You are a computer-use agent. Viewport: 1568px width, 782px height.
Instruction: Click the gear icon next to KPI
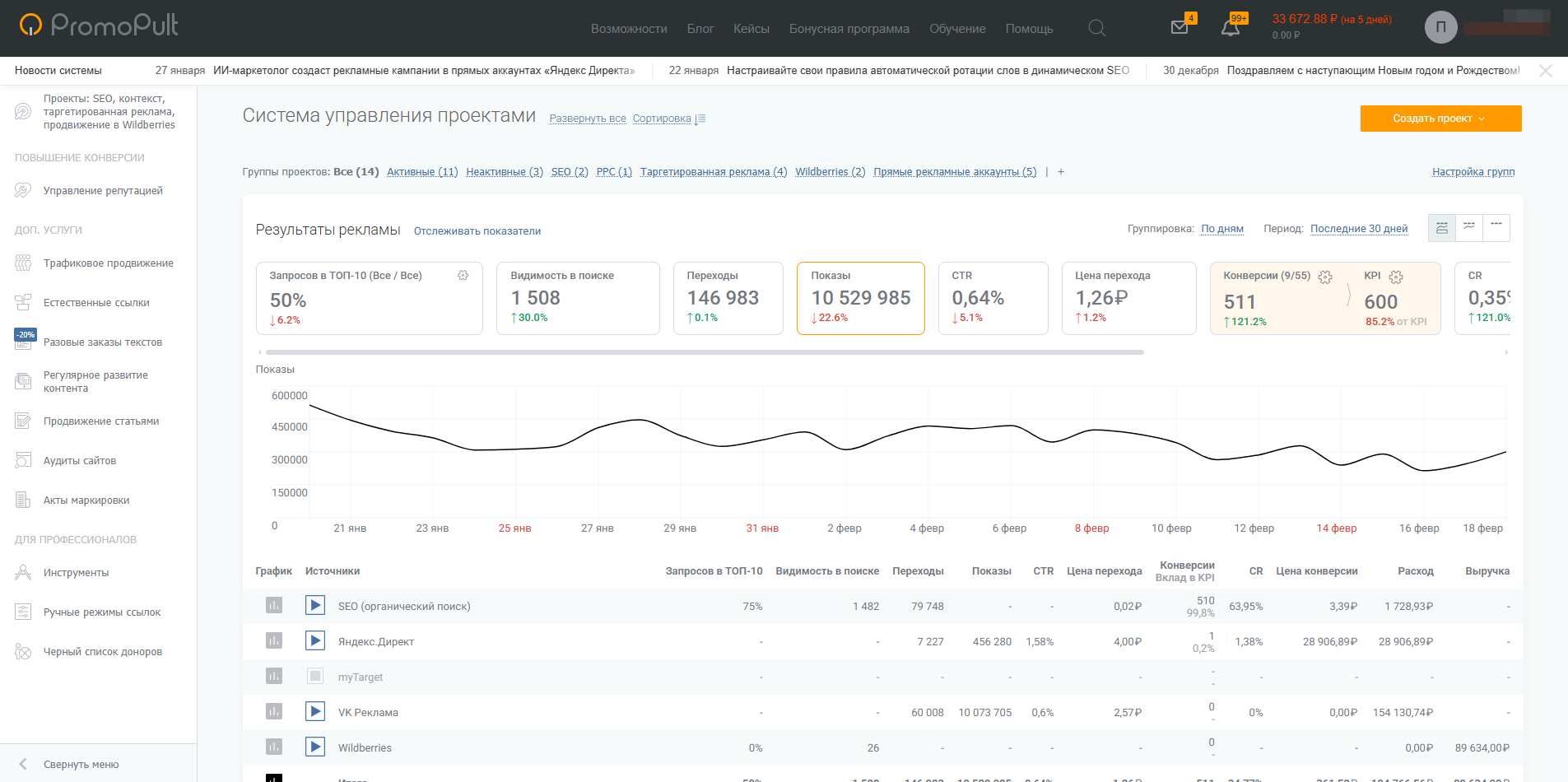pyautogui.click(x=1396, y=277)
